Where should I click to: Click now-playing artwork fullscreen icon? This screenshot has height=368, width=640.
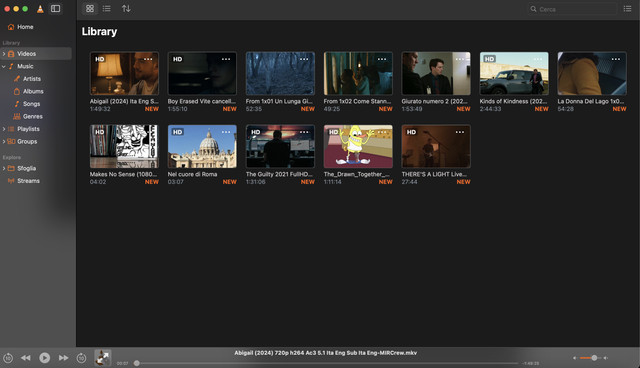pyautogui.click(x=103, y=358)
